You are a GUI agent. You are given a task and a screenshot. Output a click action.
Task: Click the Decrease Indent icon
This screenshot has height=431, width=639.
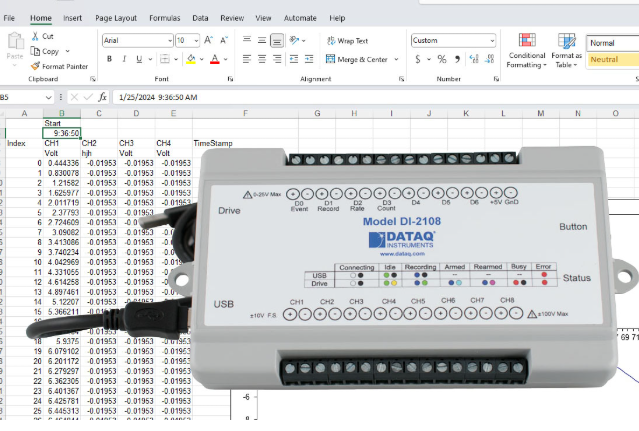click(294, 59)
